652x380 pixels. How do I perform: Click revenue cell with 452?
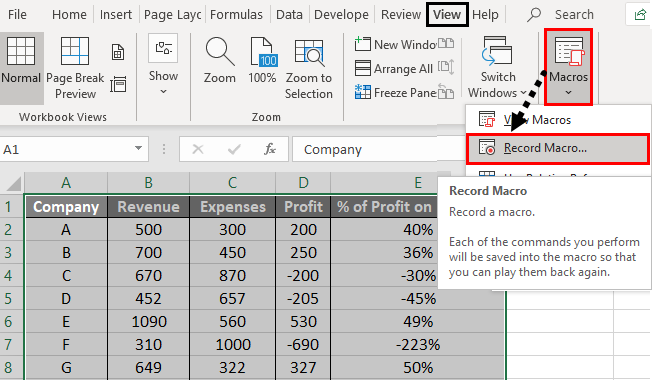148,299
